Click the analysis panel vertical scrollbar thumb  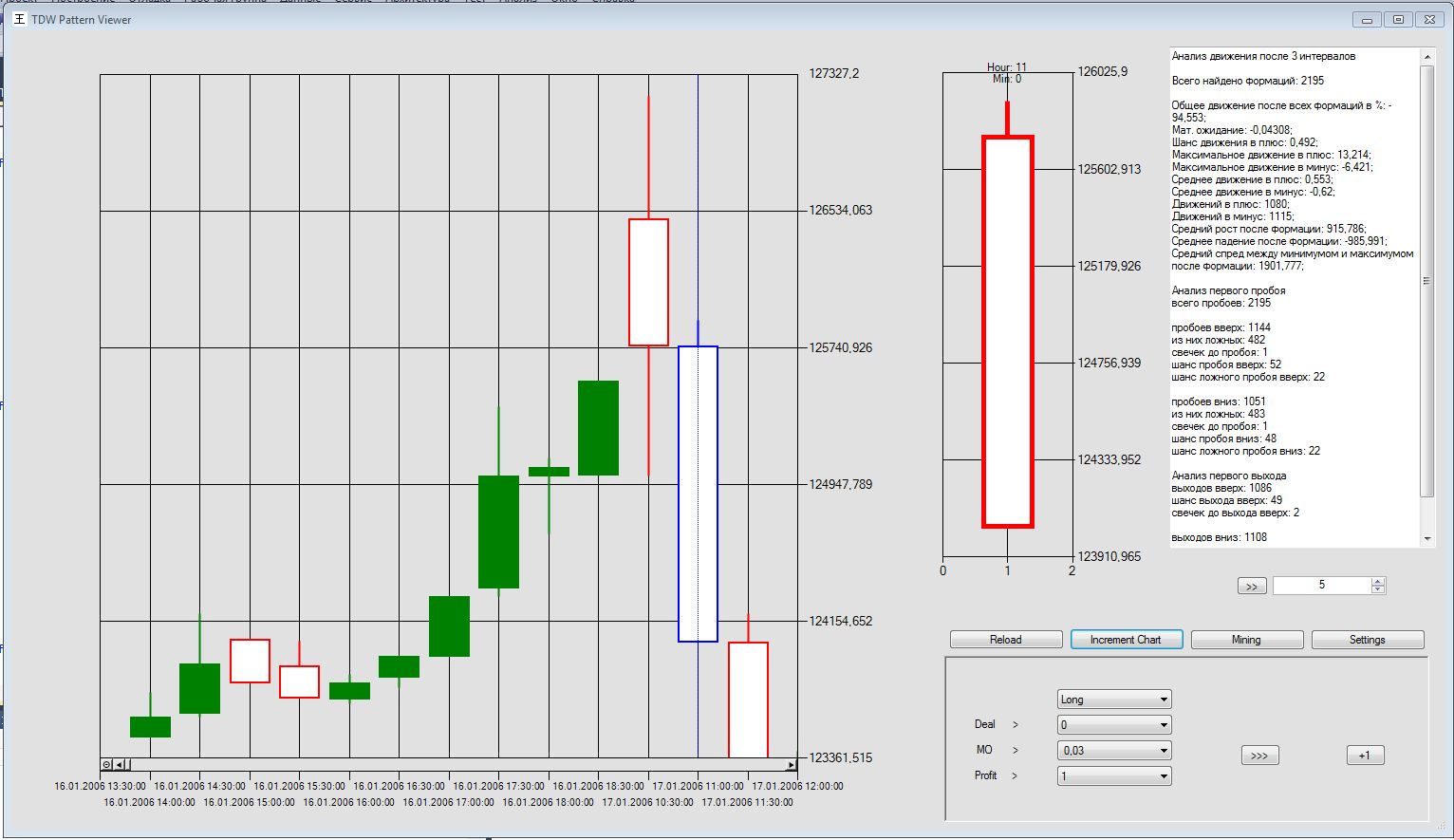tap(1427, 280)
